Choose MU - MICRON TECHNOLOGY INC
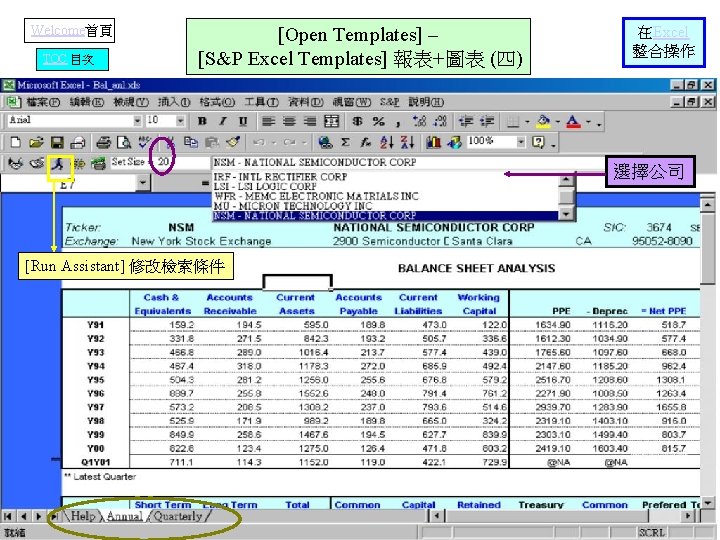The image size is (720, 540). pyautogui.click(x=292, y=206)
